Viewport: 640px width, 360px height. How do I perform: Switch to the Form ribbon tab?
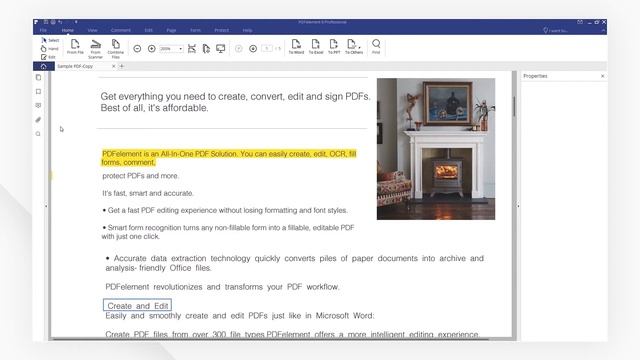click(196, 30)
